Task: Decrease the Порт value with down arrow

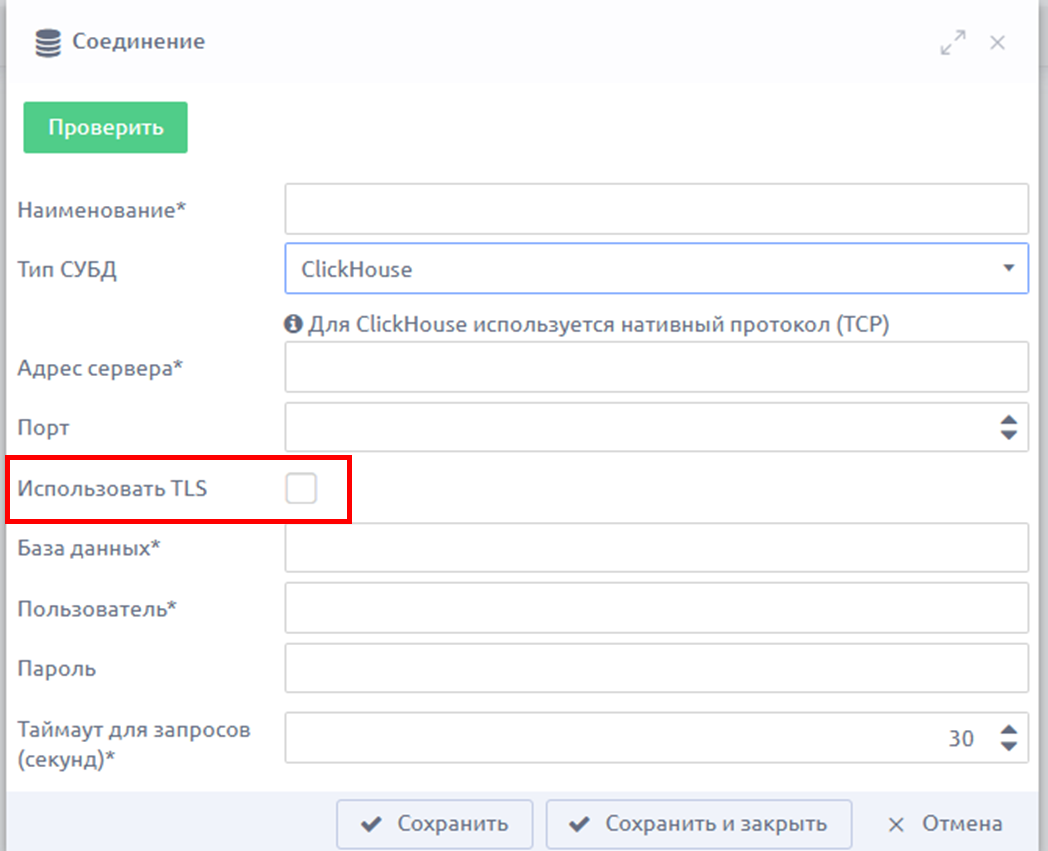Action: click(1008, 435)
